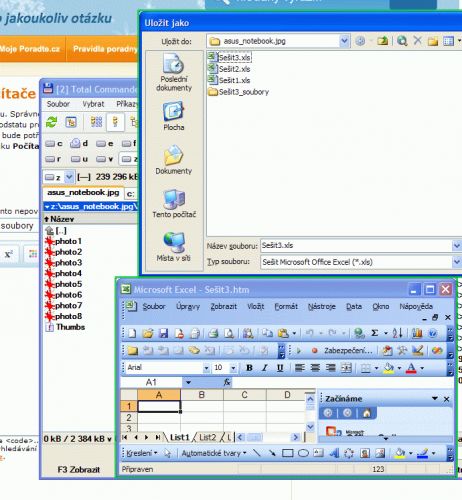
Task: Open Vybrat menu in Total Commander
Action: (x=93, y=104)
